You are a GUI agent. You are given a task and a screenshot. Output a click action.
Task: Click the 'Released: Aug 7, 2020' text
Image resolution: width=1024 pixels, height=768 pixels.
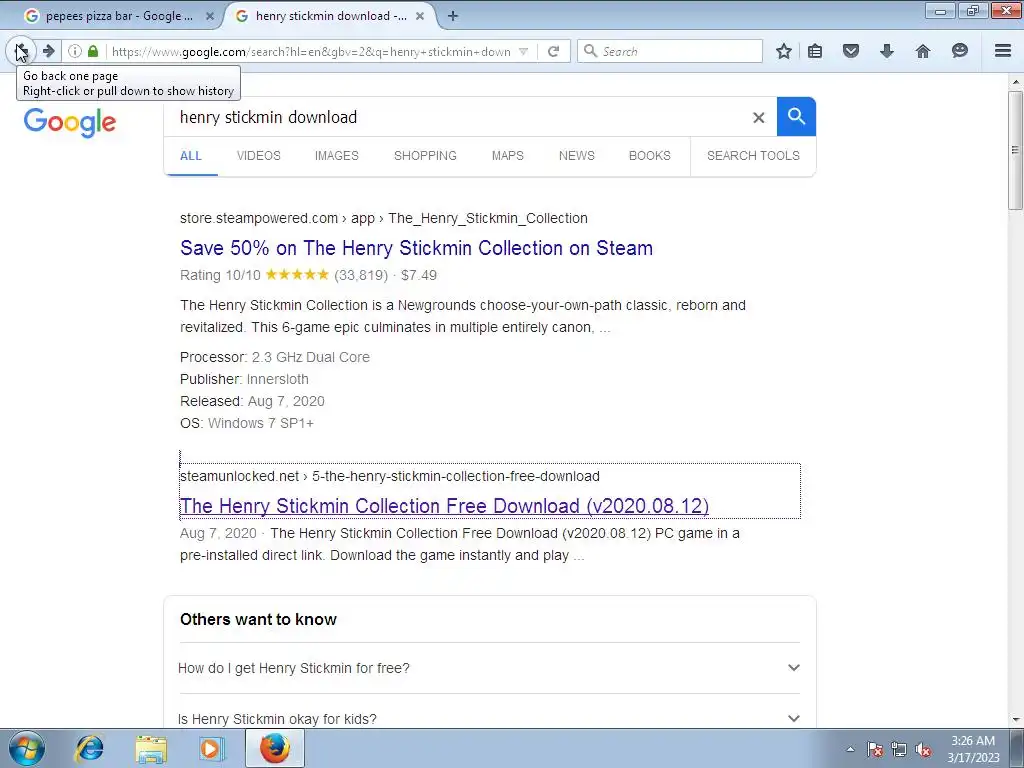252,402
